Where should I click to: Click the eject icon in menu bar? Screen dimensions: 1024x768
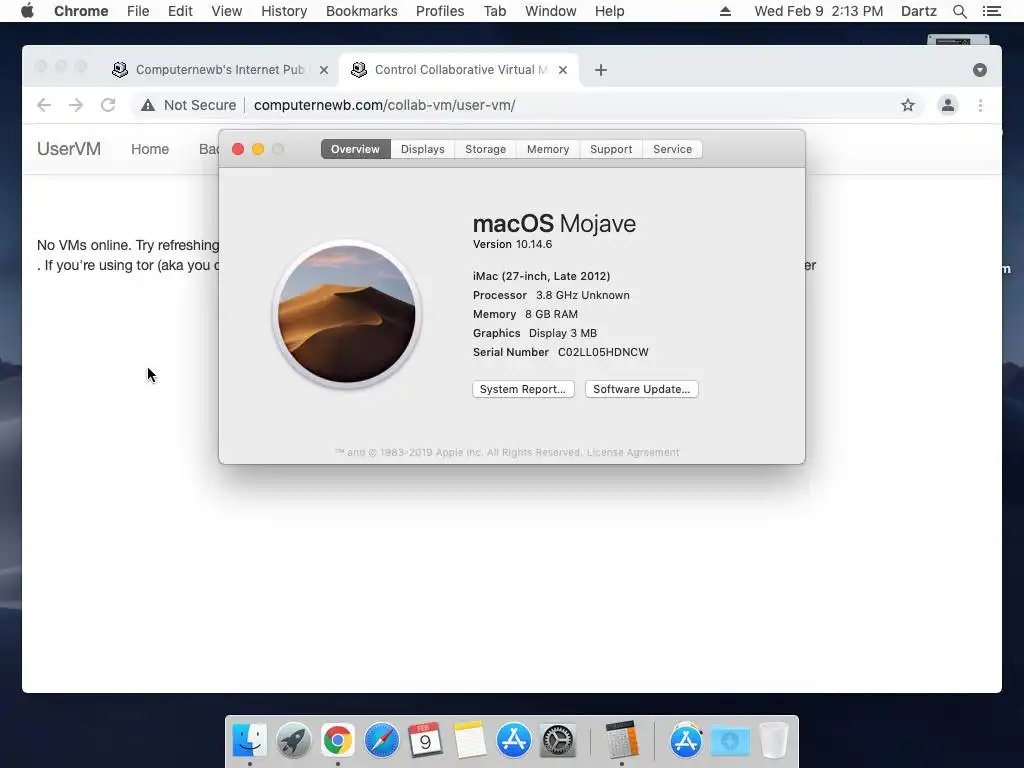(725, 11)
